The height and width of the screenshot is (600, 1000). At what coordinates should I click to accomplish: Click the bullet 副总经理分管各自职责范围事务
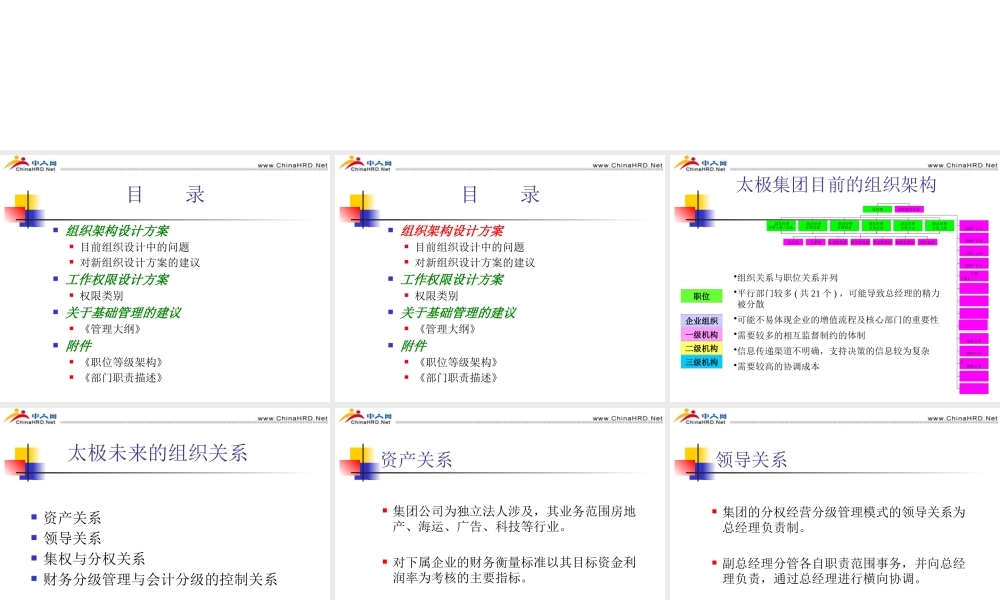(x=843, y=570)
